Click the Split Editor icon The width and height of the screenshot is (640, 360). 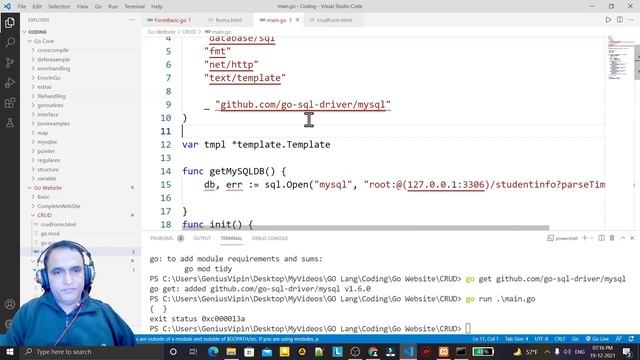tap(620, 20)
